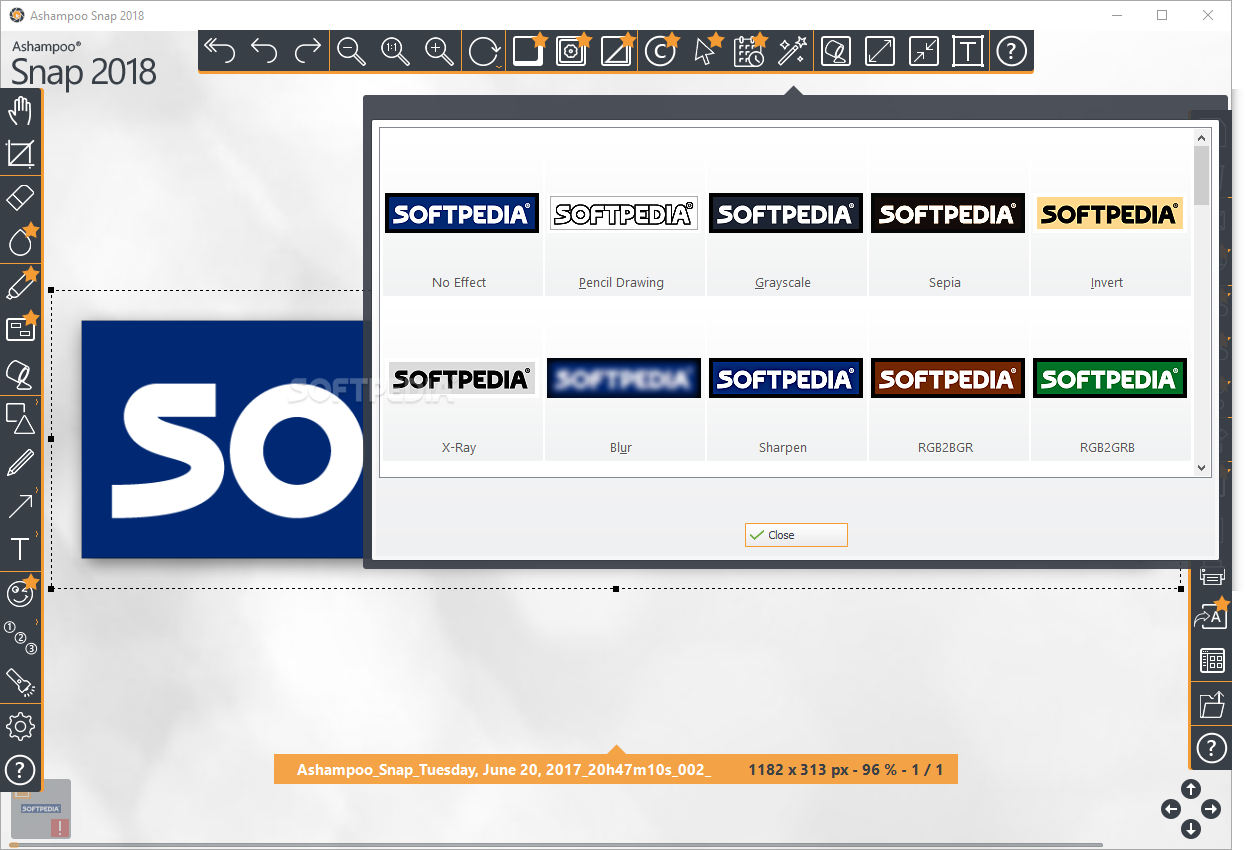Select the text T tool in left sidebar
Viewport: 1250px width, 850px height.
click(20, 549)
